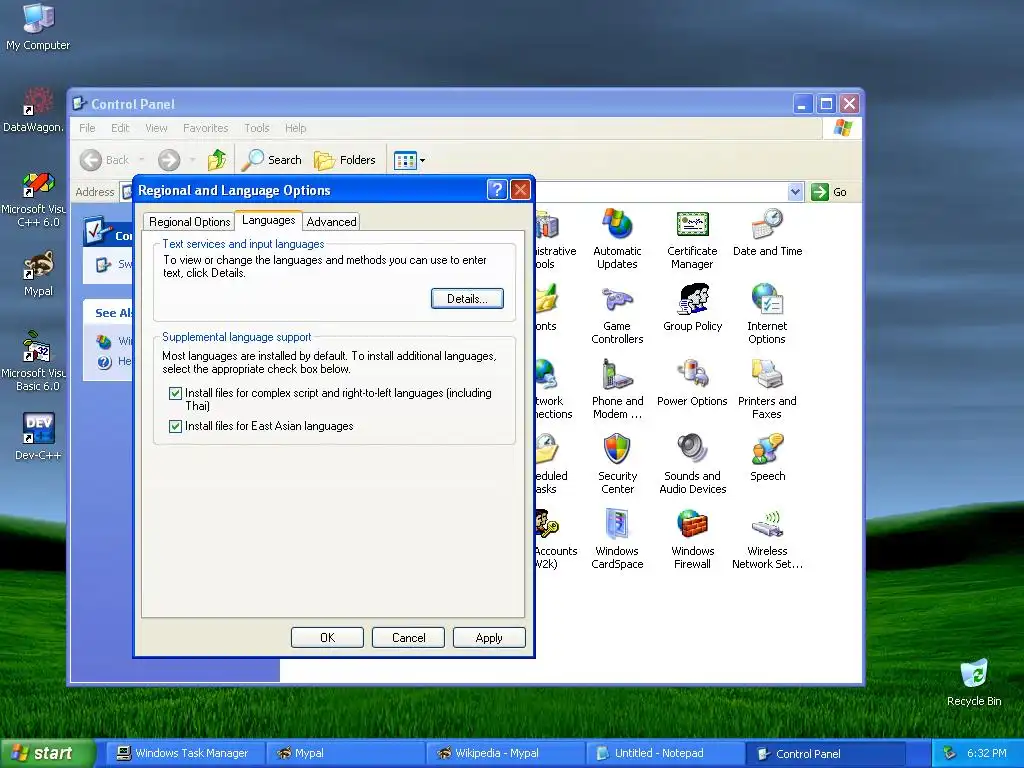
Task: Click the Up folder toolbar icon
Action: click(217, 159)
